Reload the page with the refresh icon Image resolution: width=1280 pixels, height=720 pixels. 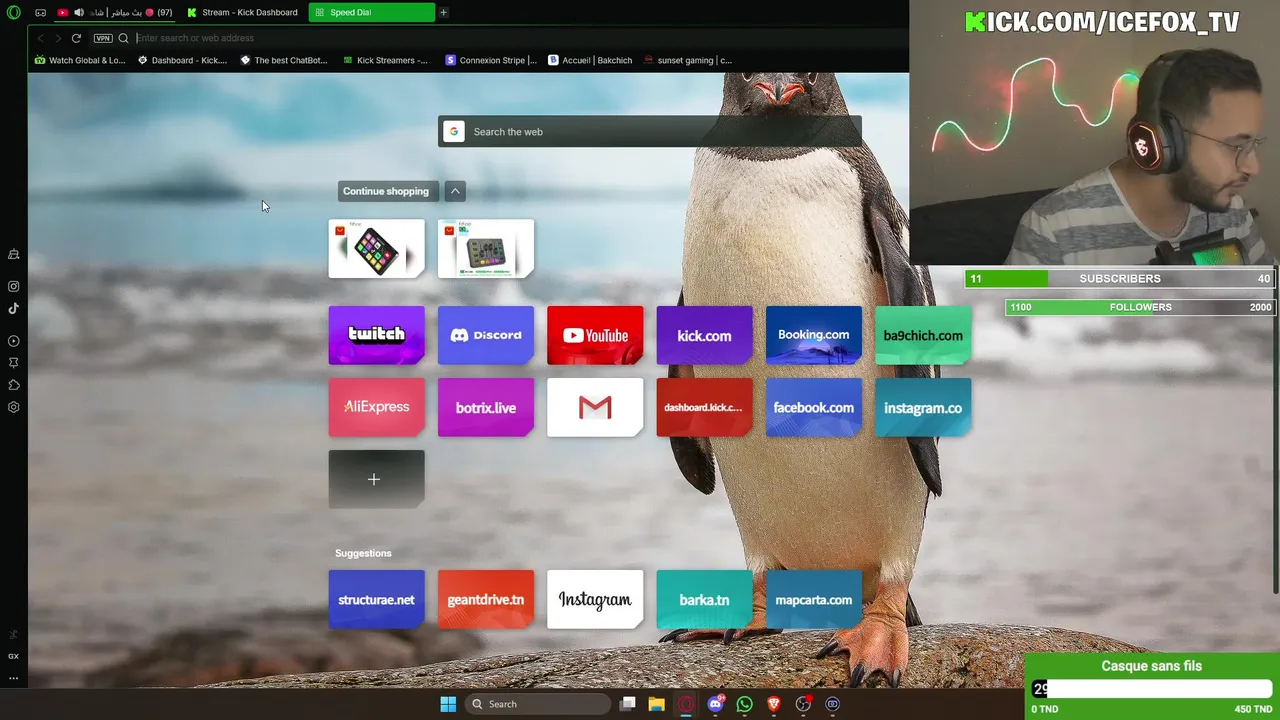76,38
